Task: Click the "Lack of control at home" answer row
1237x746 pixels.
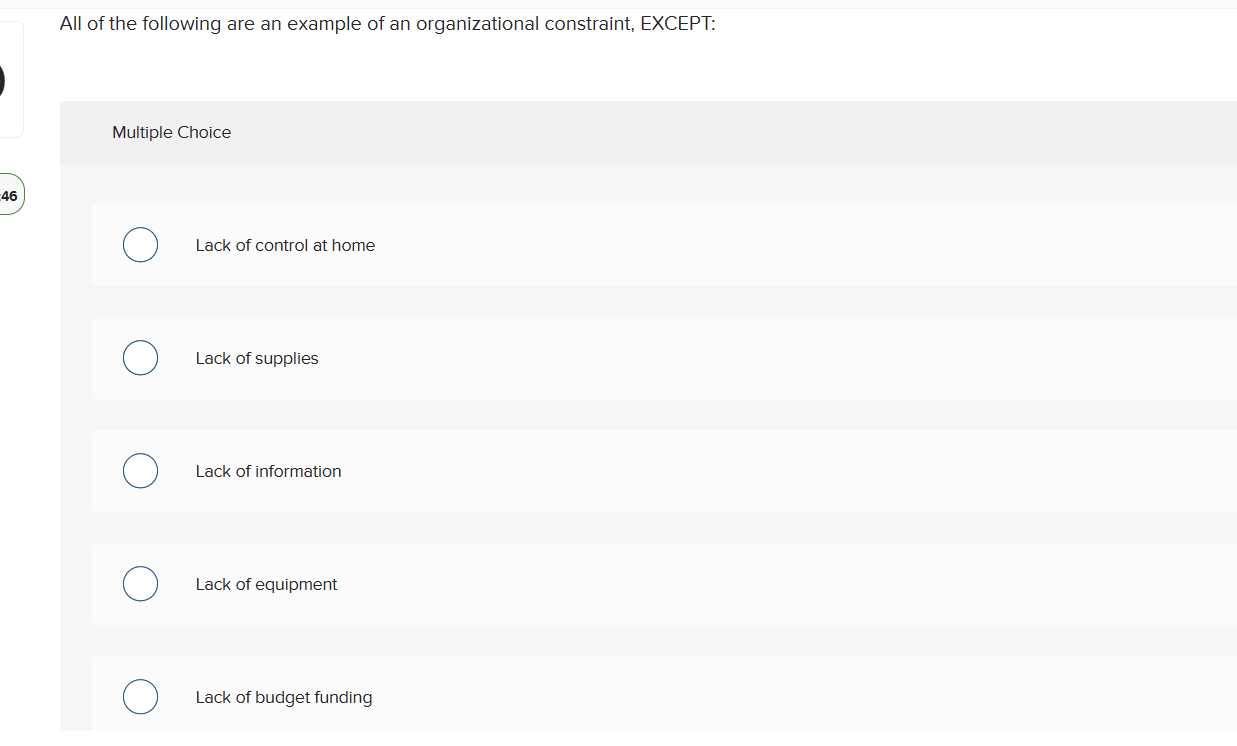Action: coord(500,244)
